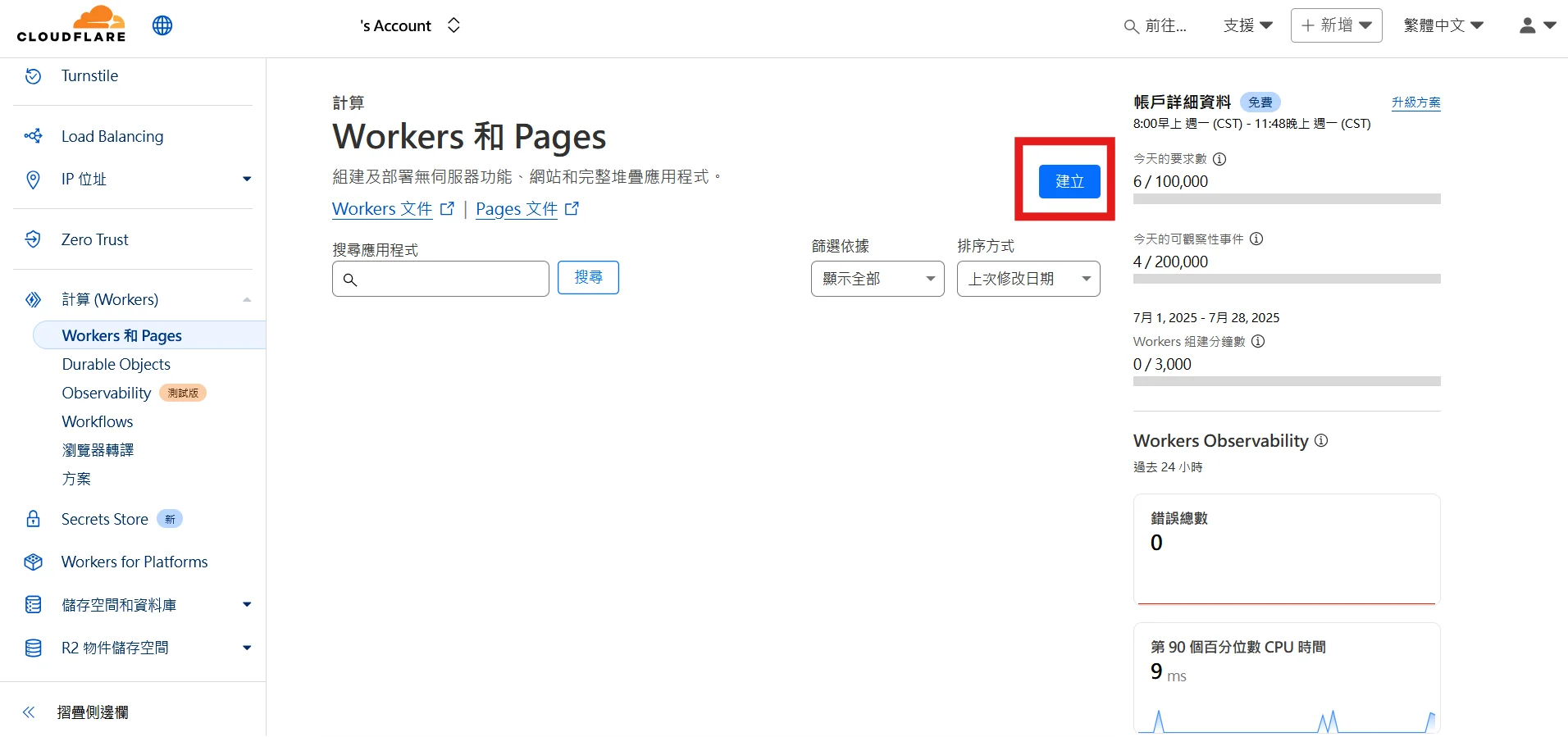Viewport: 1568px width, 737px height.
Task: Click the Cloudflare logo
Action: click(x=71, y=25)
